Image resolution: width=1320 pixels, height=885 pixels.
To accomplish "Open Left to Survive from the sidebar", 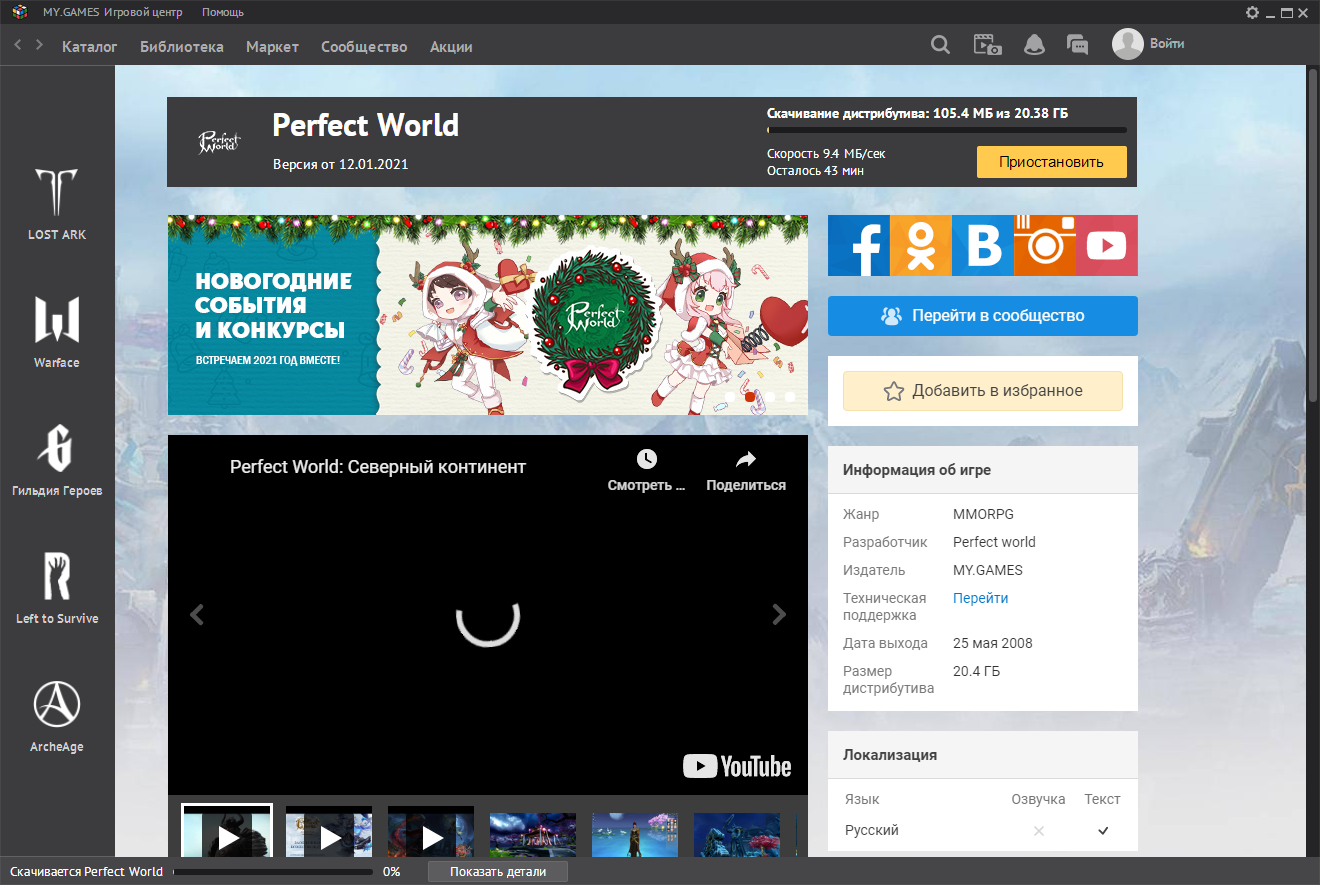I will point(57,588).
